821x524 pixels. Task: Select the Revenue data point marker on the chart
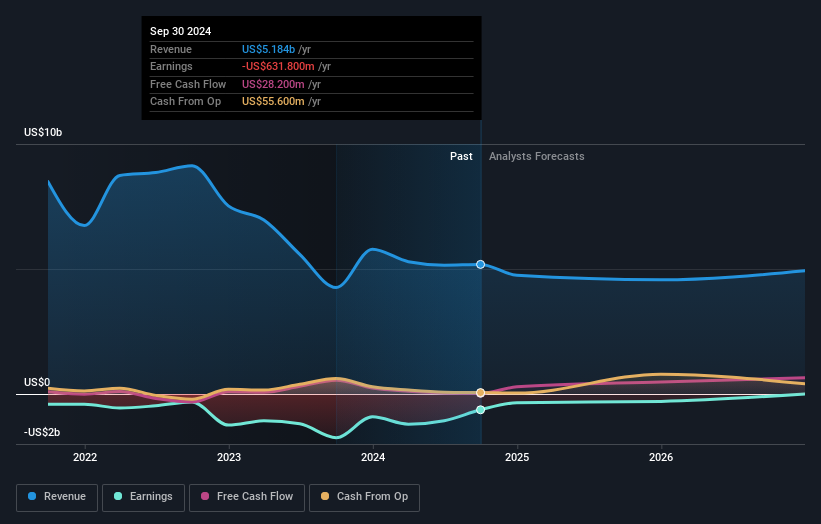[481, 265]
